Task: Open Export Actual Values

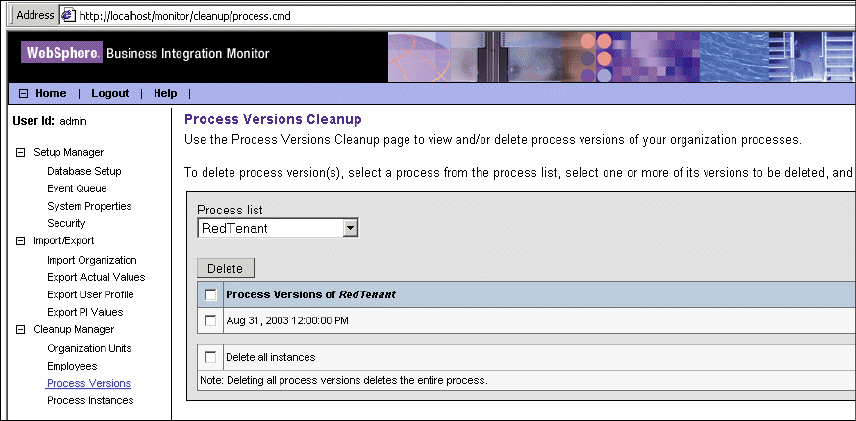Action: click(x=96, y=277)
